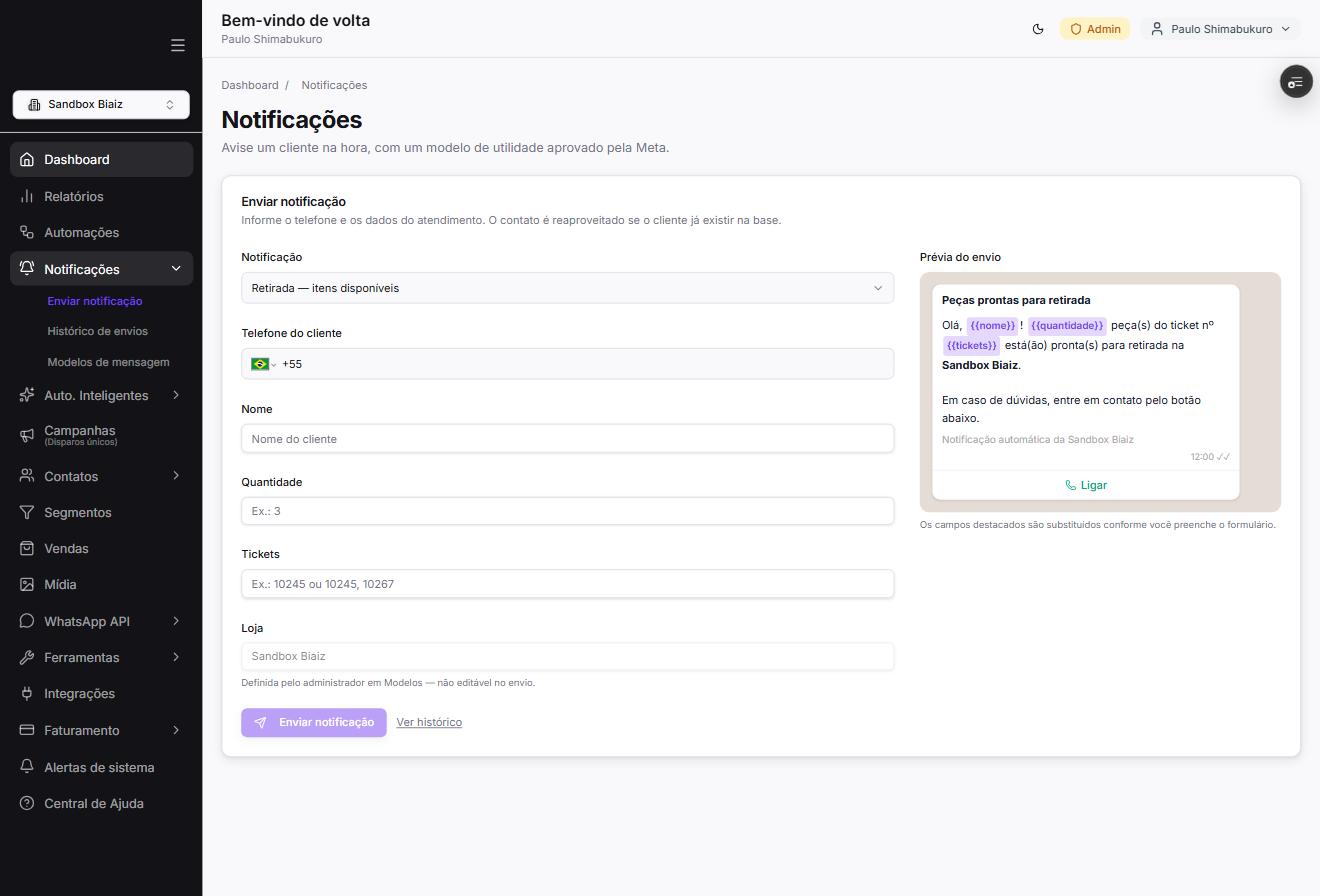The height and width of the screenshot is (896, 1320).
Task: Click the WhatsApp API chat bubble icon
Action: [27, 621]
